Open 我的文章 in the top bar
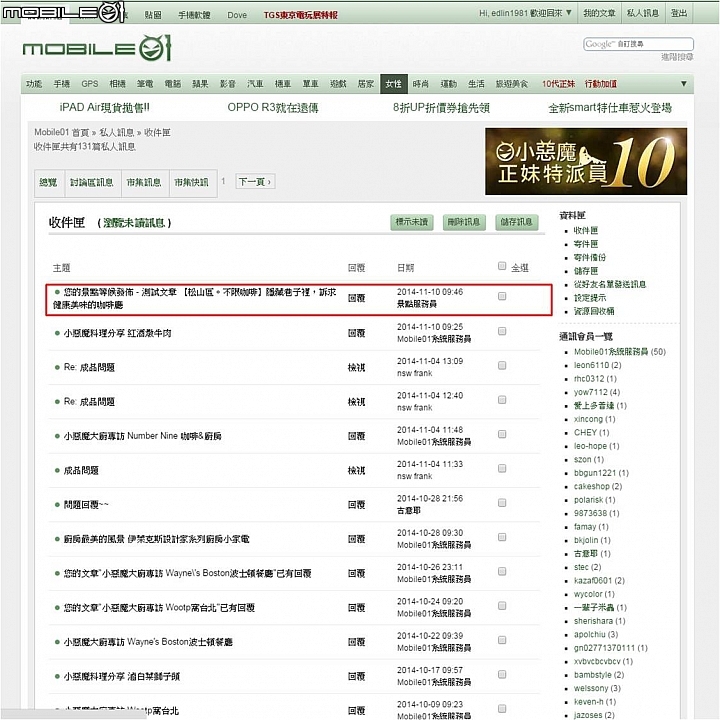The width and height of the screenshot is (720, 720). [599, 13]
